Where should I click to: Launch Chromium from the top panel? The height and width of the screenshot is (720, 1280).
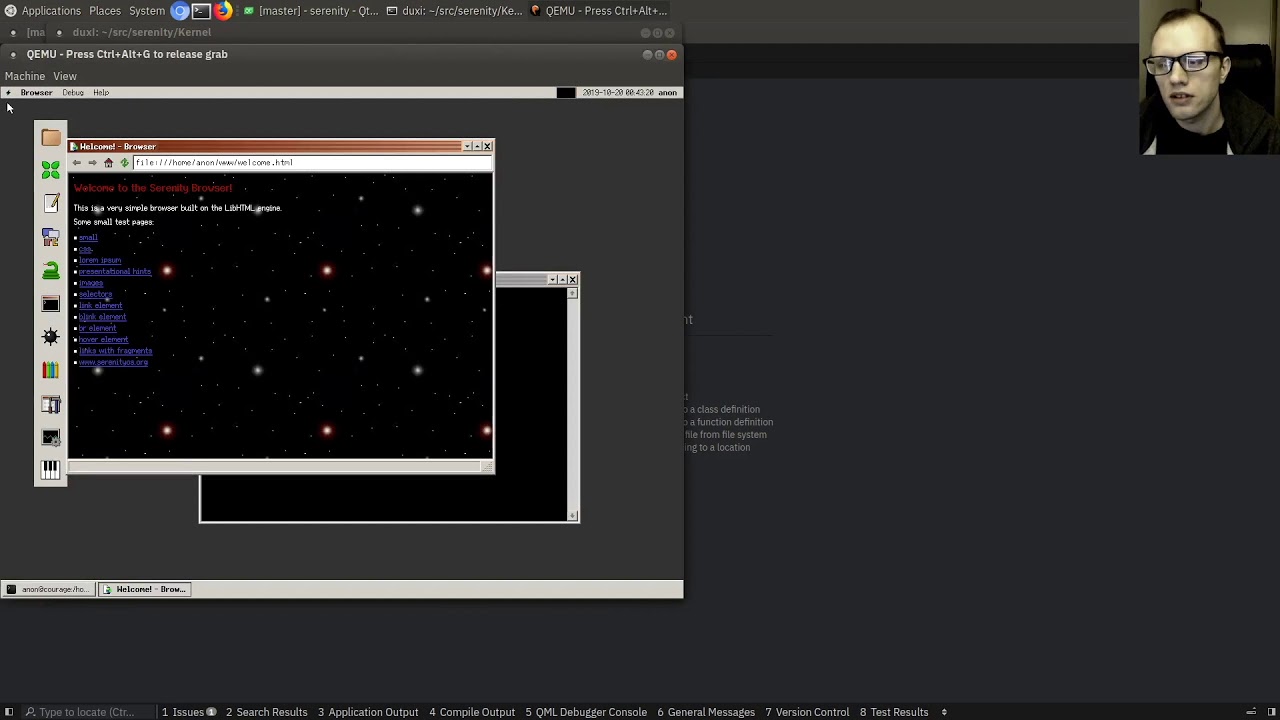pyautogui.click(x=180, y=11)
